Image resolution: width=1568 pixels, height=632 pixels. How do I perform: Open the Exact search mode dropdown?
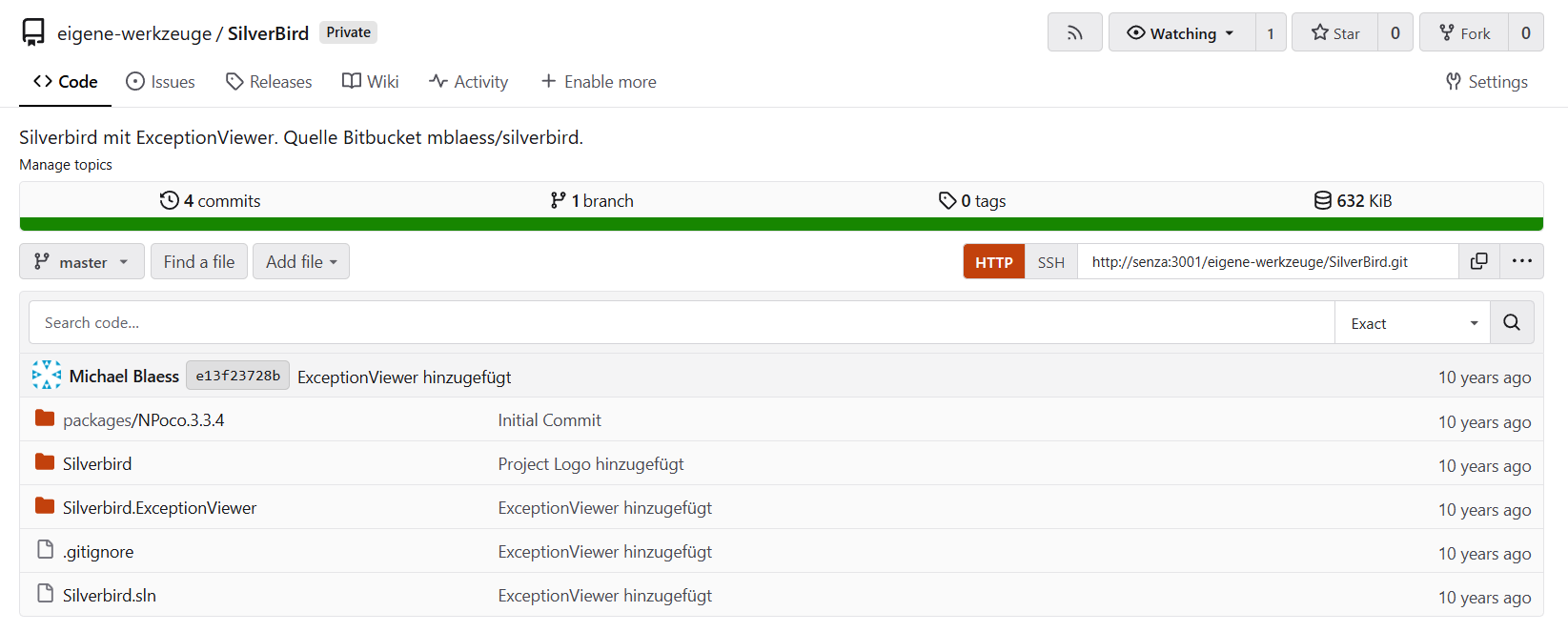(x=1413, y=322)
